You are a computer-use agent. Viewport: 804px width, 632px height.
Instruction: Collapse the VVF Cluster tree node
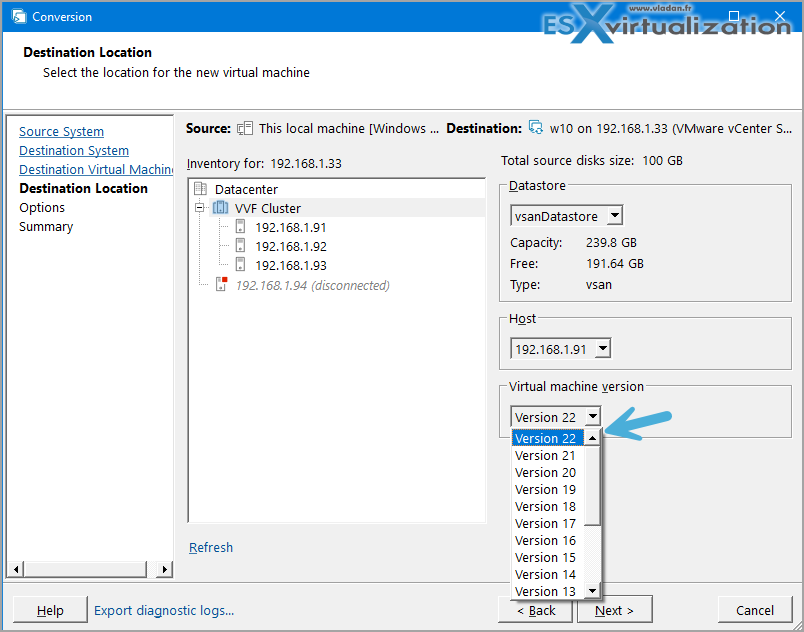tap(199, 208)
